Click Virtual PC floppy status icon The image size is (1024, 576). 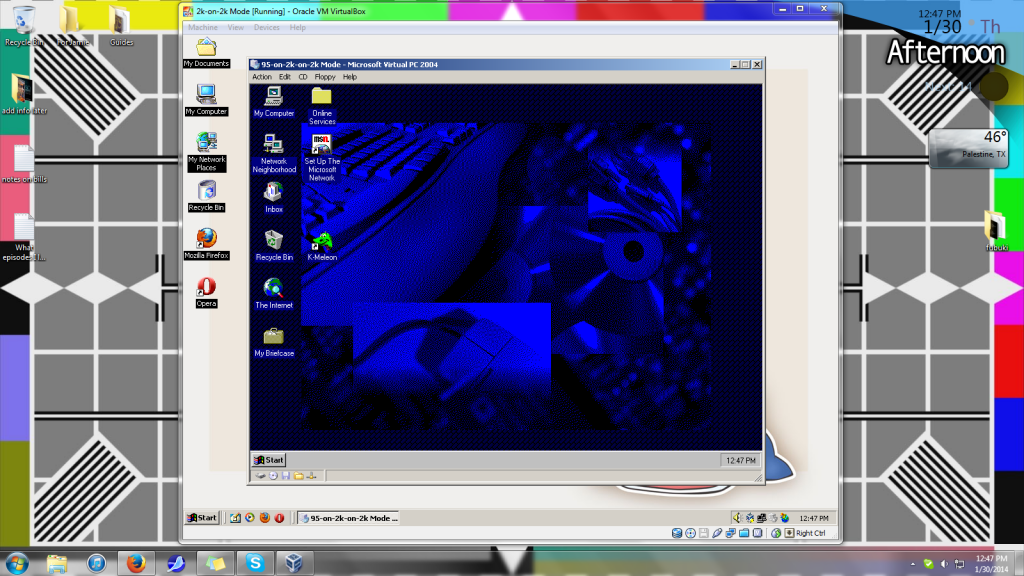(285, 476)
